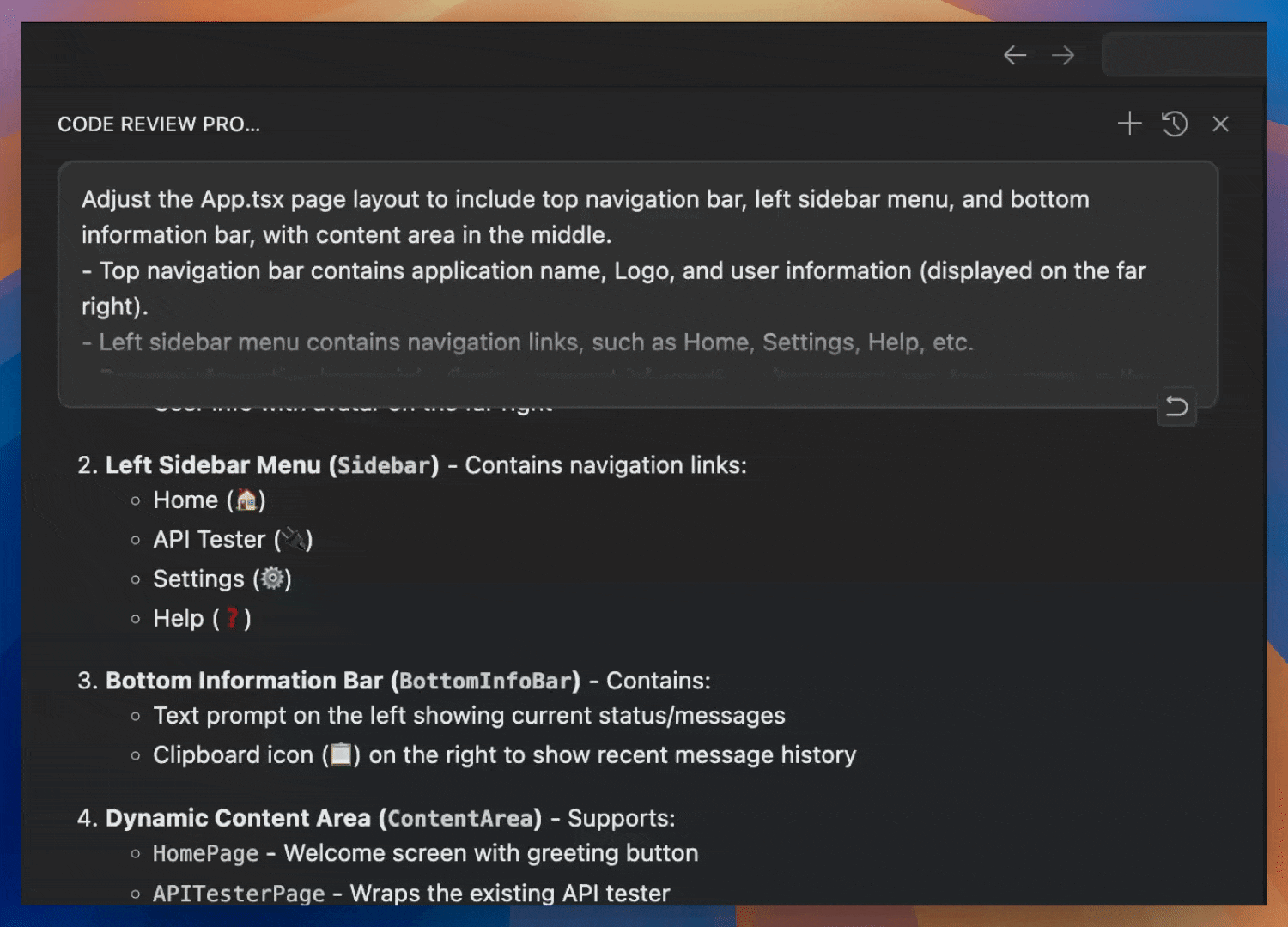Click the BottomInfoBar code label in item 3
The height and width of the screenshot is (927, 1288).
(x=486, y=681)
